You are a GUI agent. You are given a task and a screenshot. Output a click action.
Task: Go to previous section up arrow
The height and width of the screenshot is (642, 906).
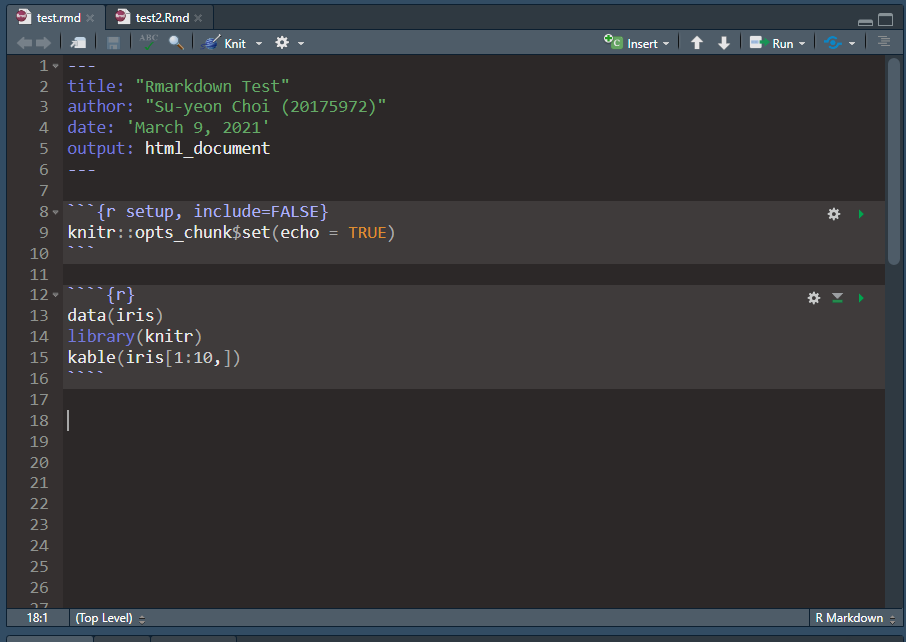[x=697, y=43]
